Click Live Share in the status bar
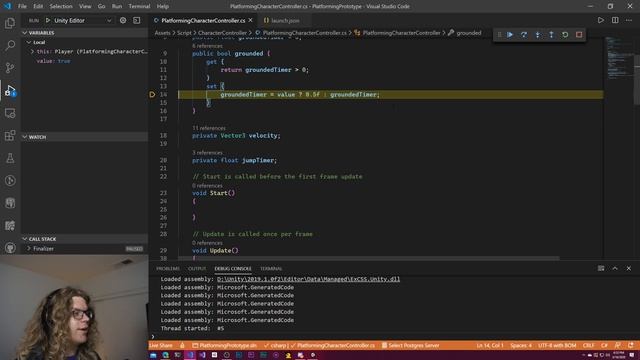Viewport: 640px width, 360px height. tap(160, 345)
